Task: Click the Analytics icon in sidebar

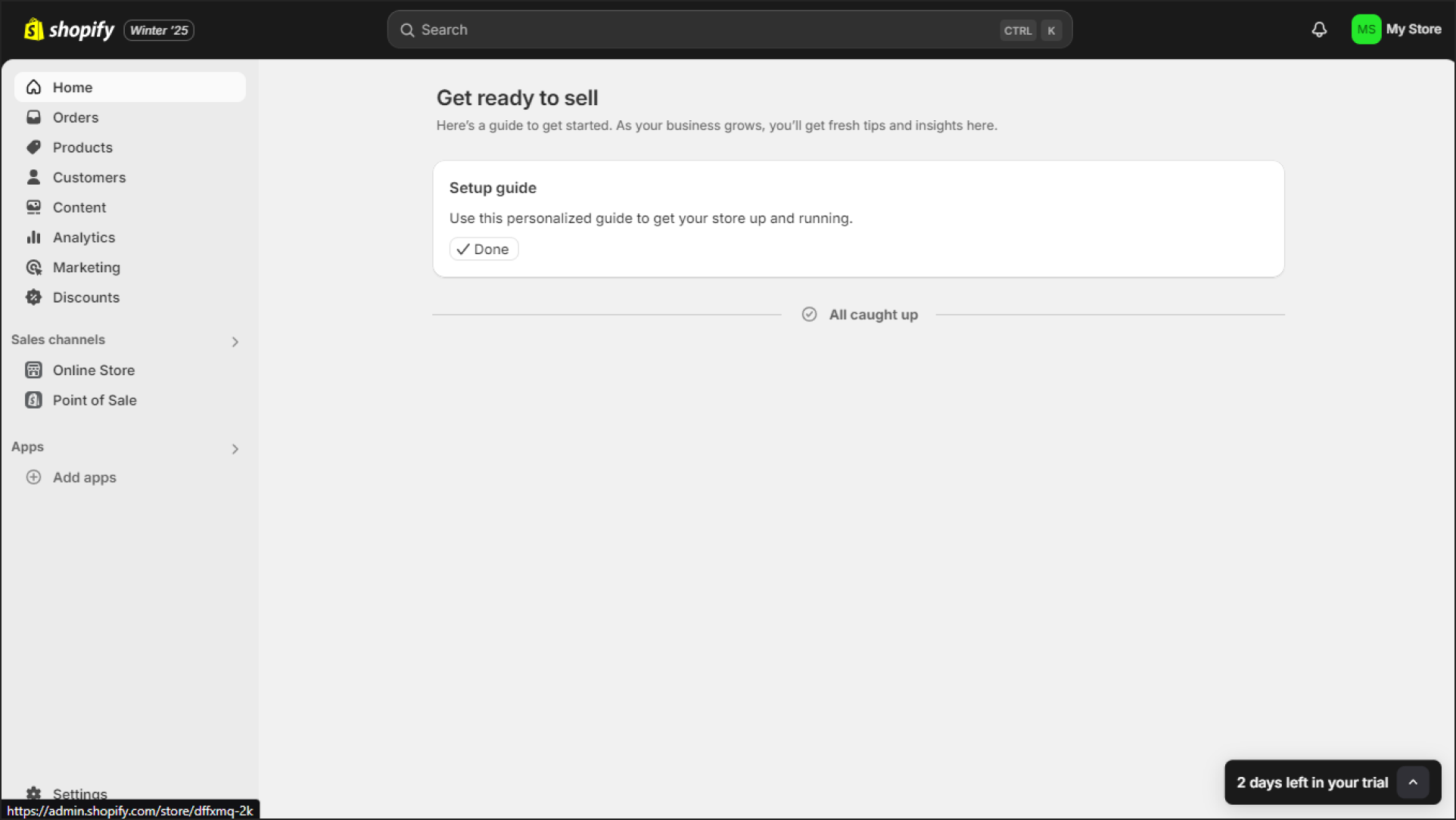Action: (34, 237)
